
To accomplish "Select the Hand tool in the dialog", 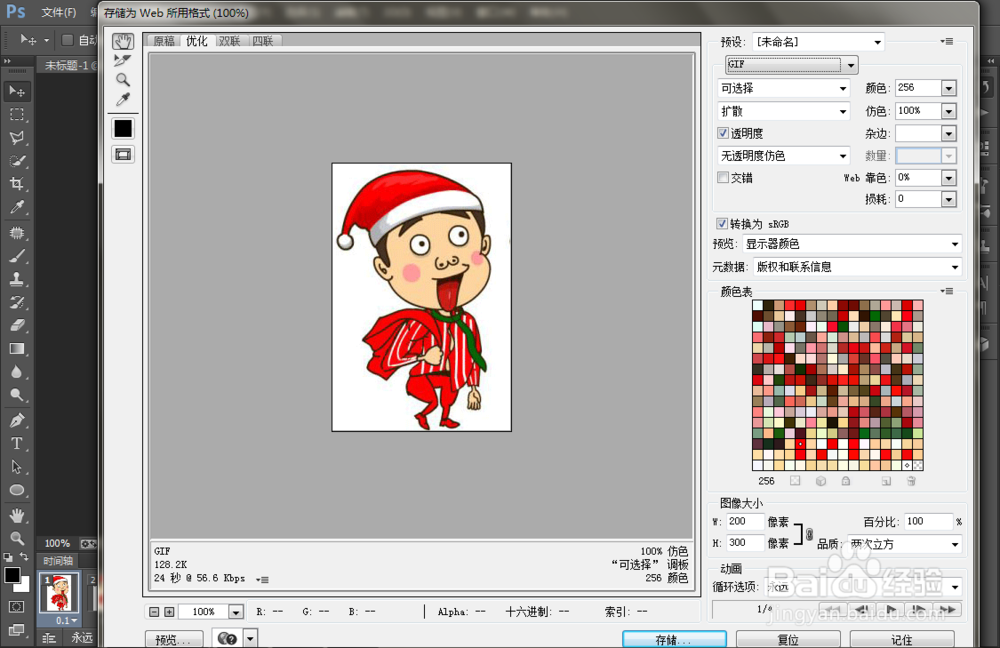I will click(x=122, y=40).
